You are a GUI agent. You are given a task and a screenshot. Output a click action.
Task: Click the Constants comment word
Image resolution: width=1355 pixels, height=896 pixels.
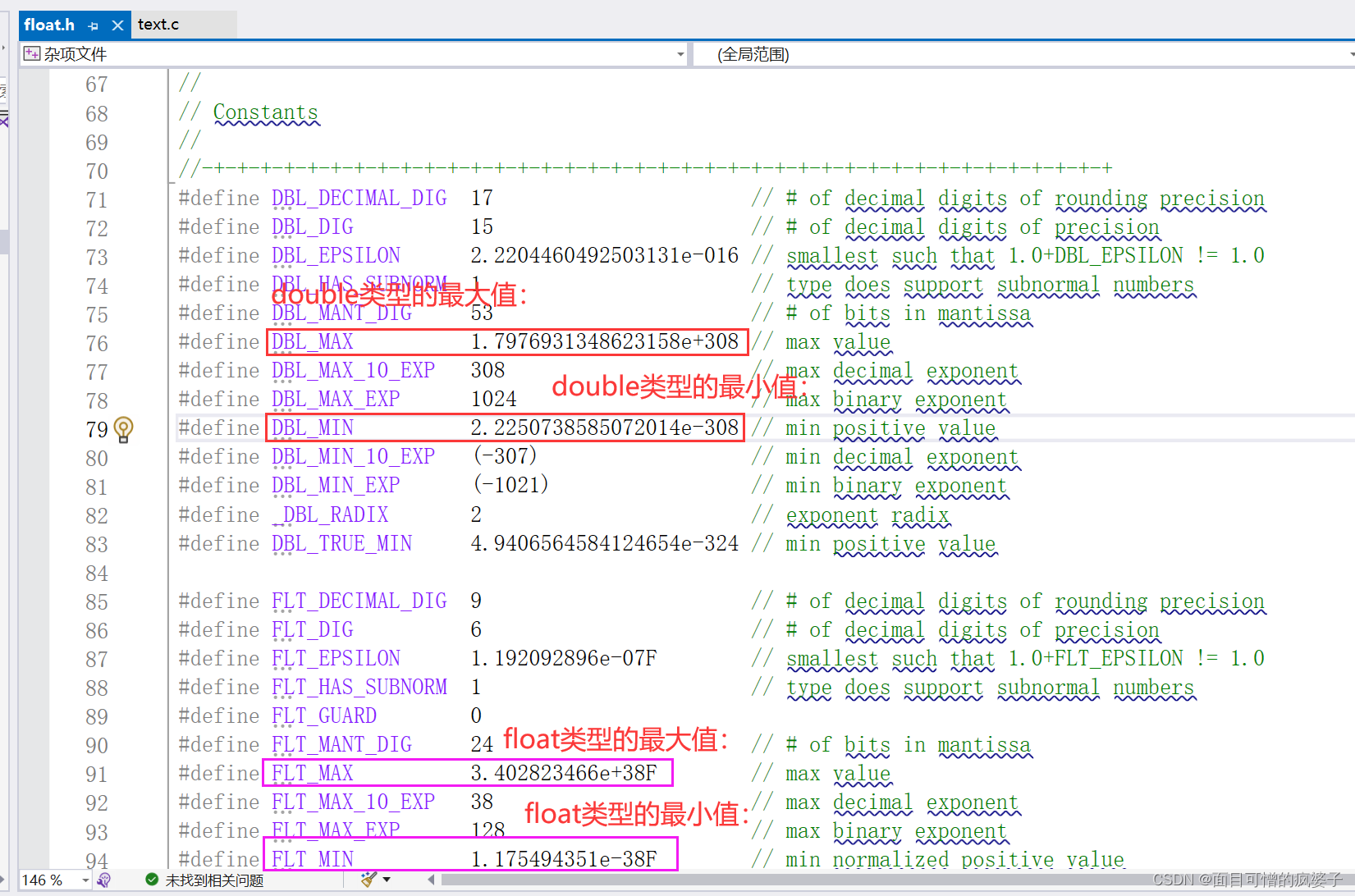pyautogui.click(x=266, y=112)
